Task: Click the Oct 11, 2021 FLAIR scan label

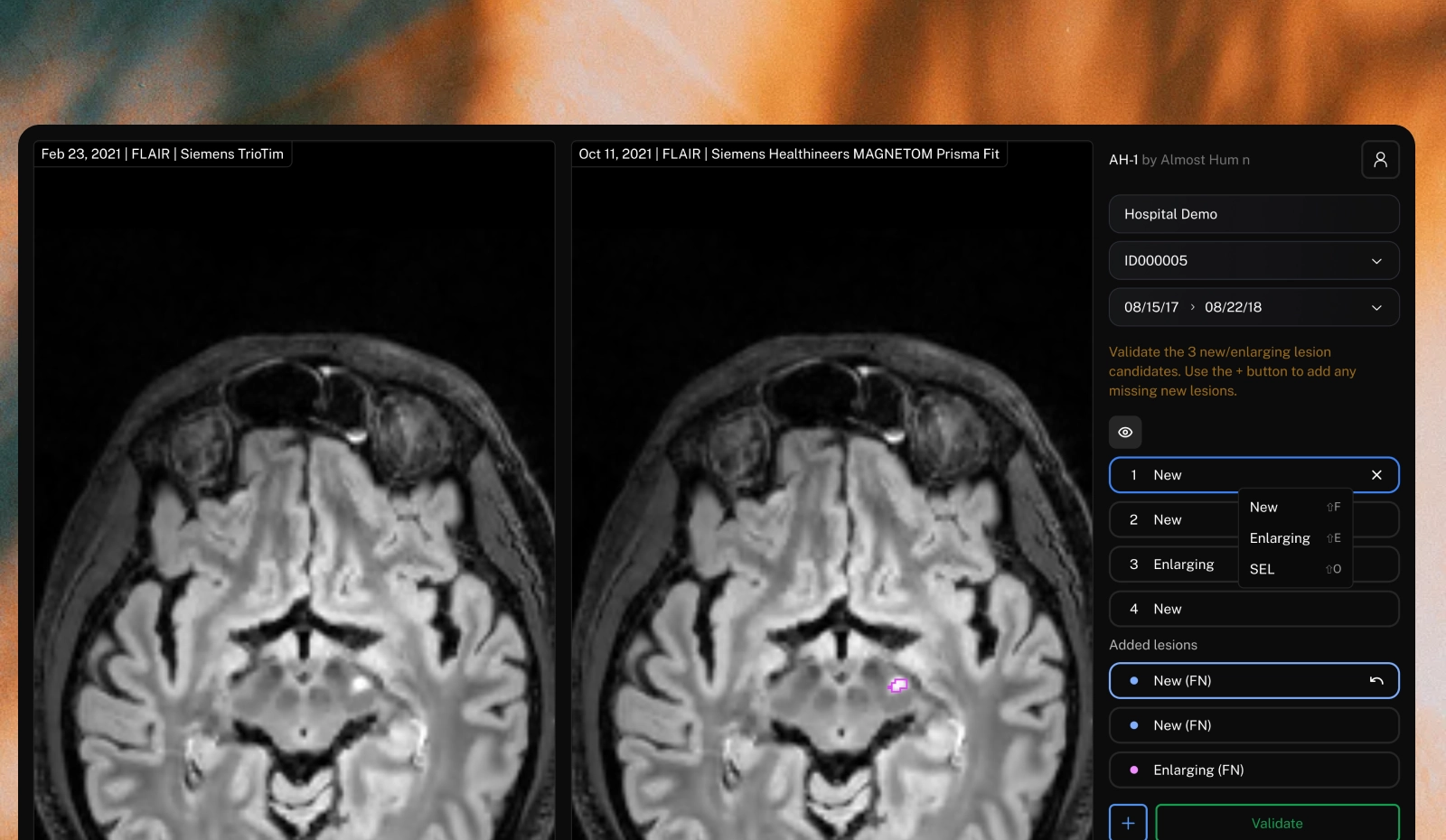Action: click(789, 154)
